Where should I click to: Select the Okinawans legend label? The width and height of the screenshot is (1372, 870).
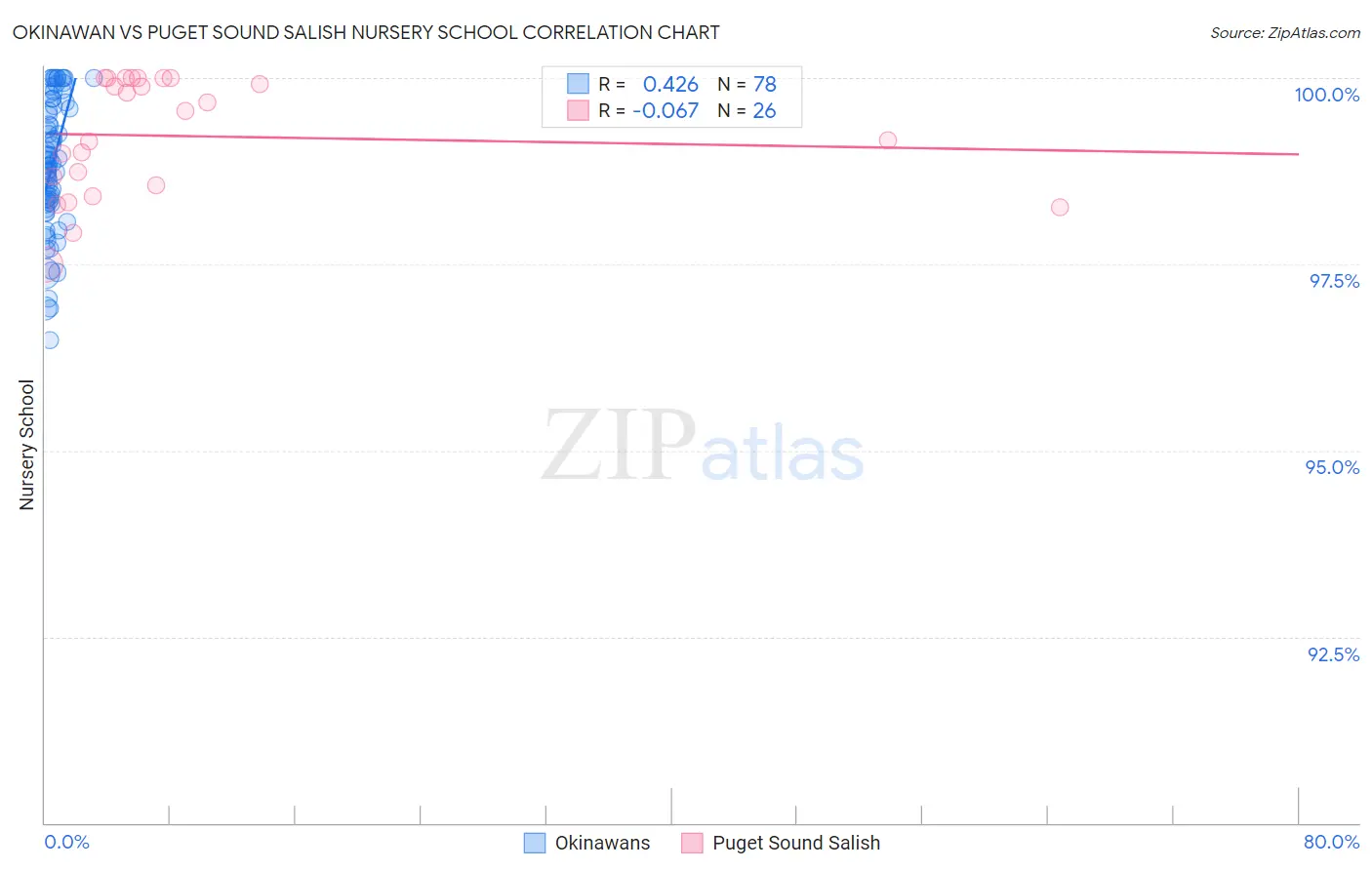602,843
